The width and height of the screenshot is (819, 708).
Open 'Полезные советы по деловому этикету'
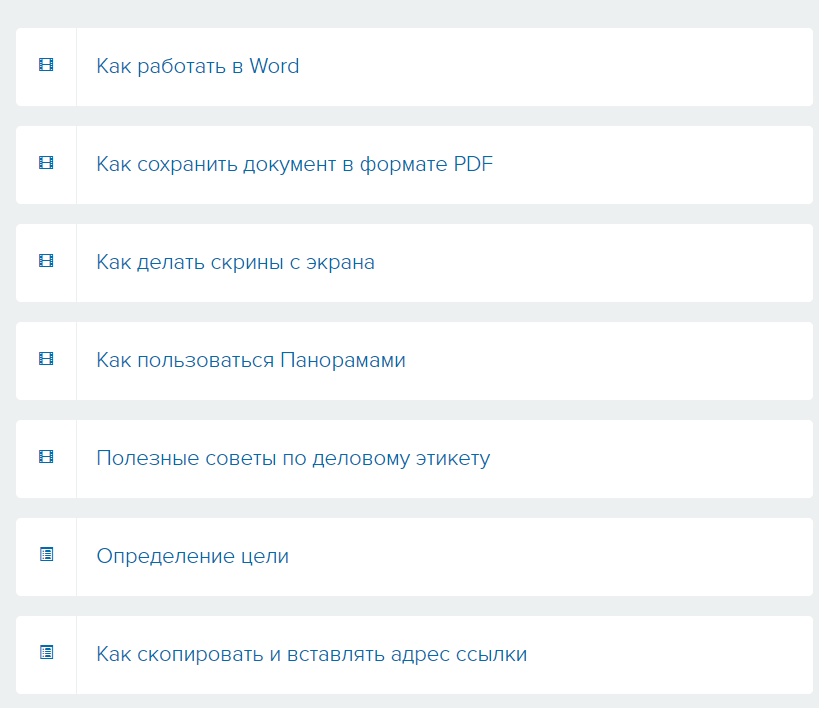292,458
